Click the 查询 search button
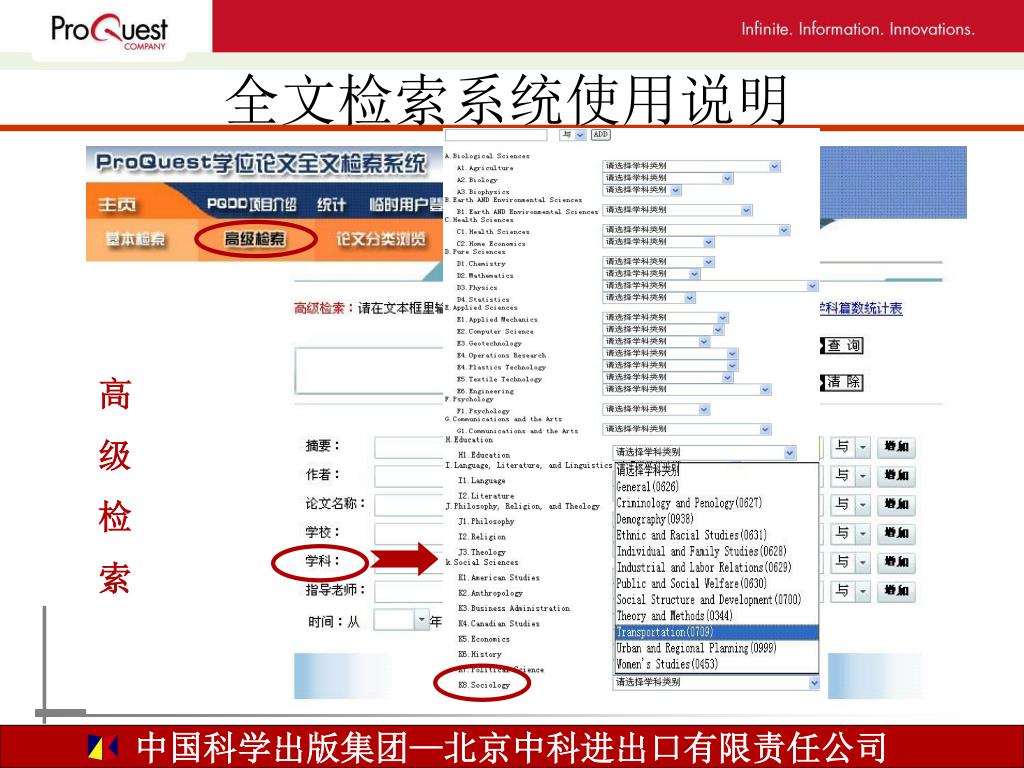The image size is (1024, 768). [x=842, y=345]
